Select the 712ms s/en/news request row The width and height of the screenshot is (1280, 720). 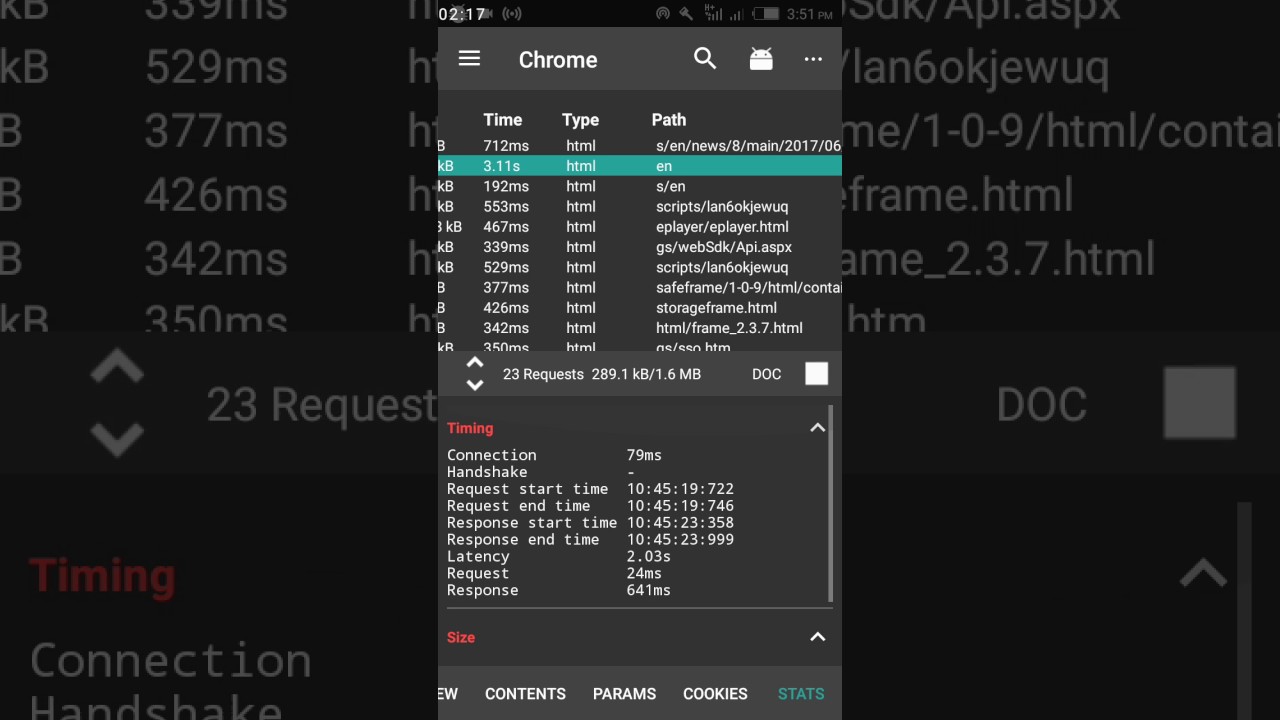click(x=640, y=146)
